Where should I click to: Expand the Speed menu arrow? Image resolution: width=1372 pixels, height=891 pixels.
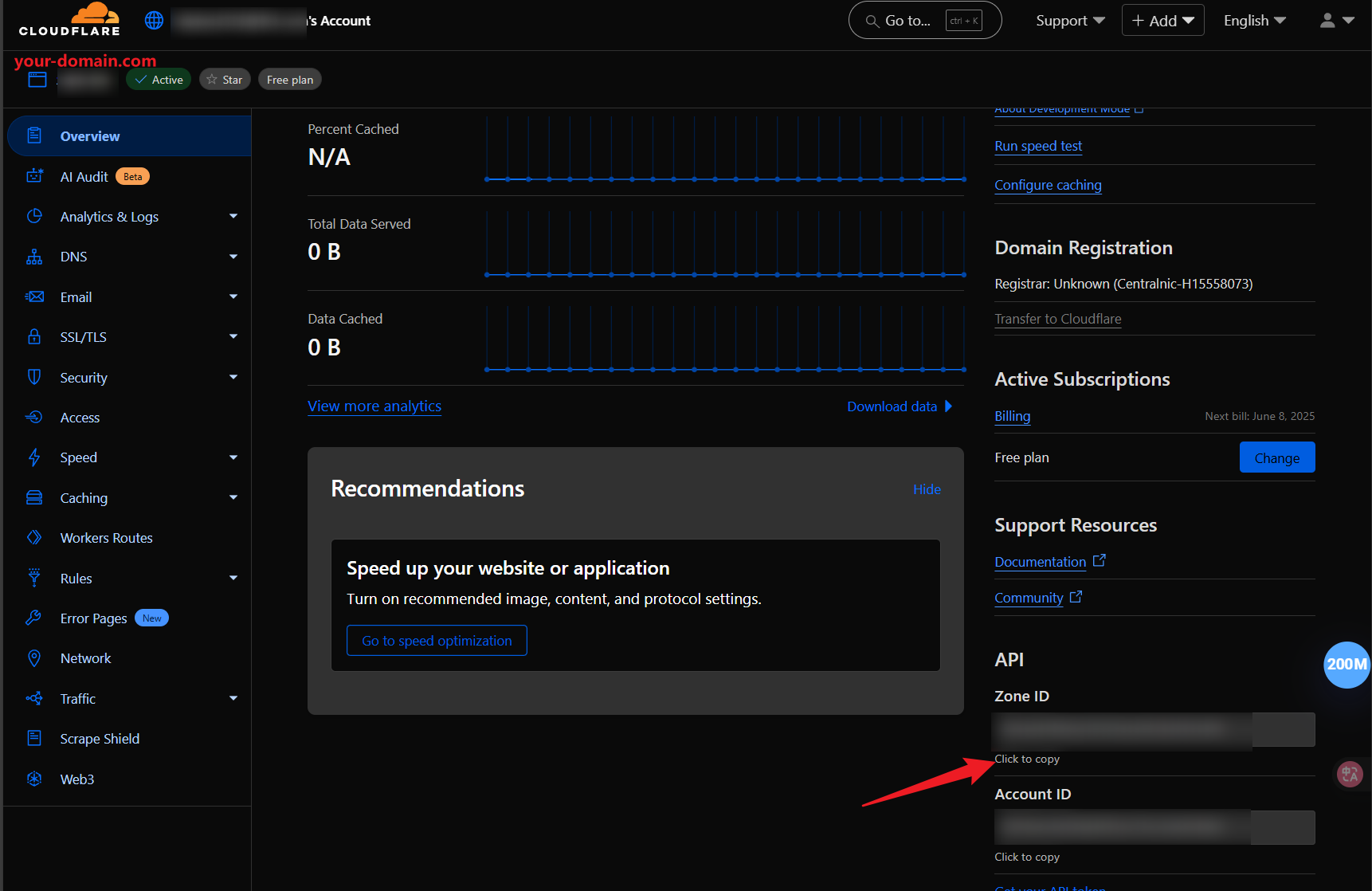[233, 457]
